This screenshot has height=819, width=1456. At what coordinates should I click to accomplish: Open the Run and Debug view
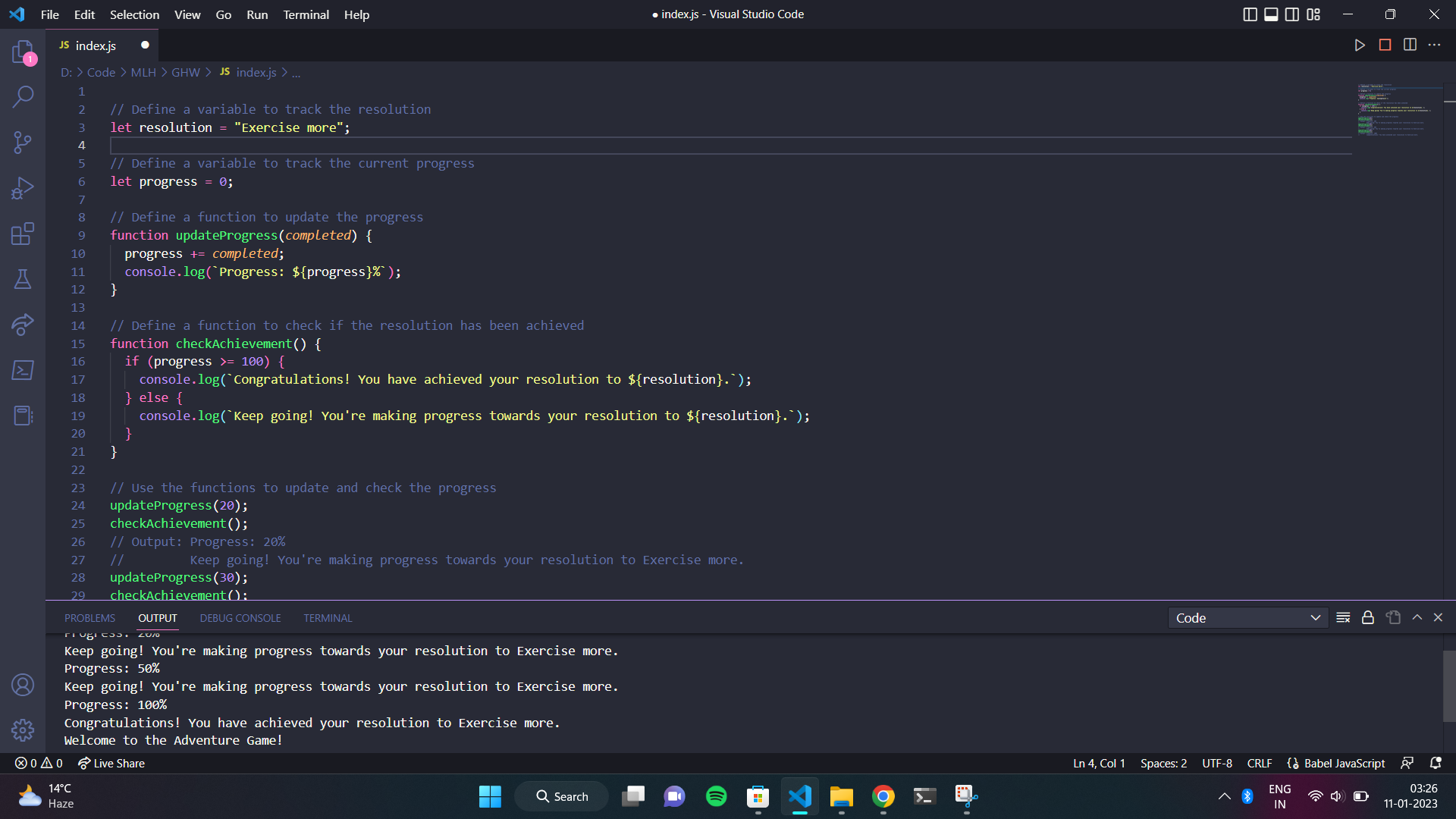coord(23,188)
